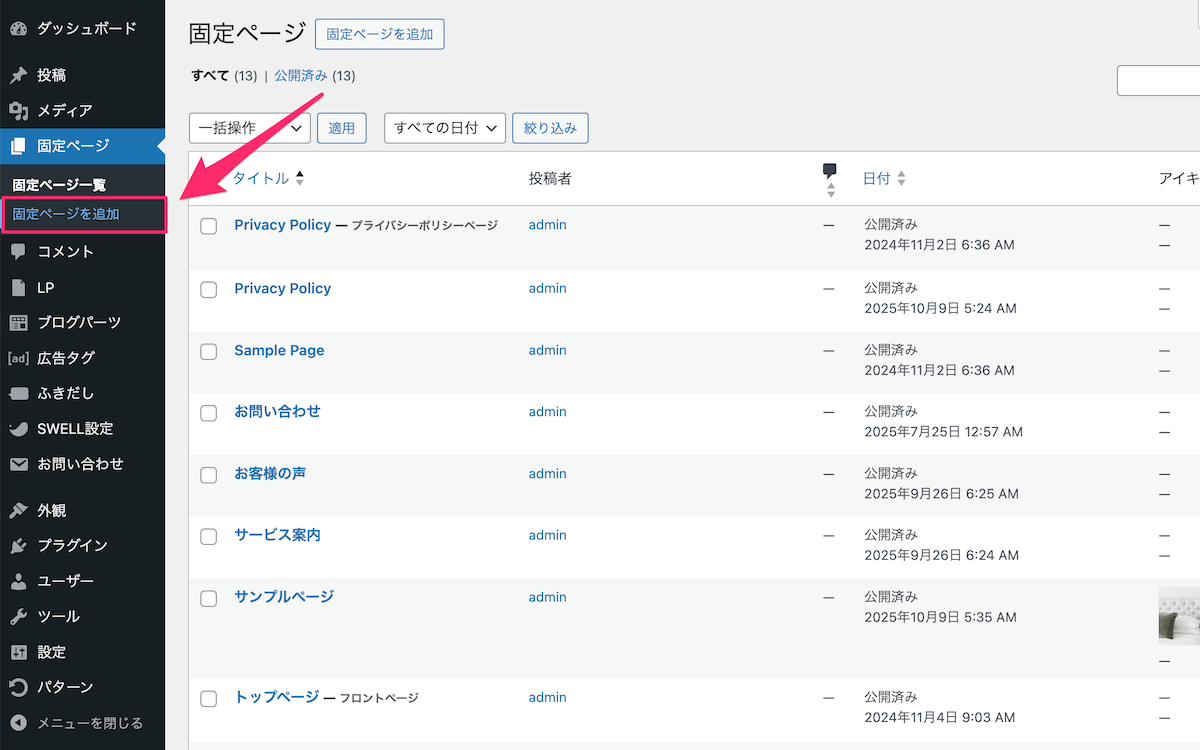Image resolution: width=1200 pixels, height=750 pixels.
Task: Check the box beside Sample Page
Action: click(209, 351)
